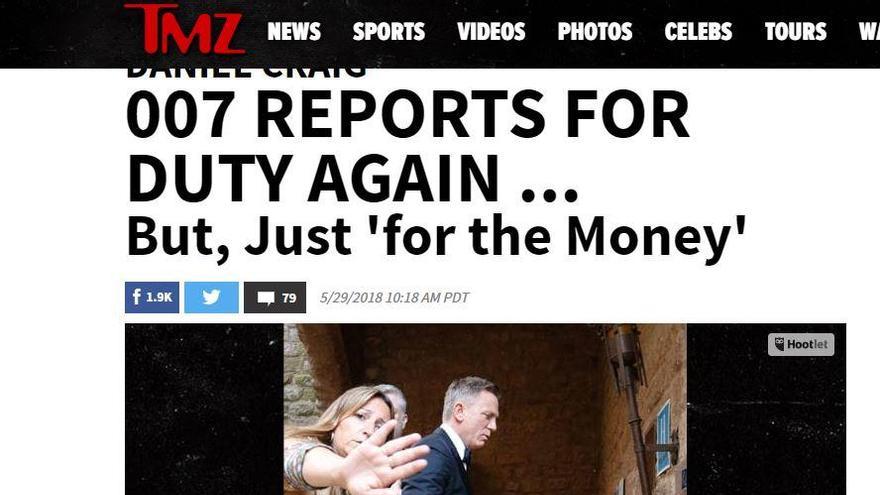Click the 1.9K Facebook share count
The width and height of the screenshot is (880, 495).
(x=159, y=297)
